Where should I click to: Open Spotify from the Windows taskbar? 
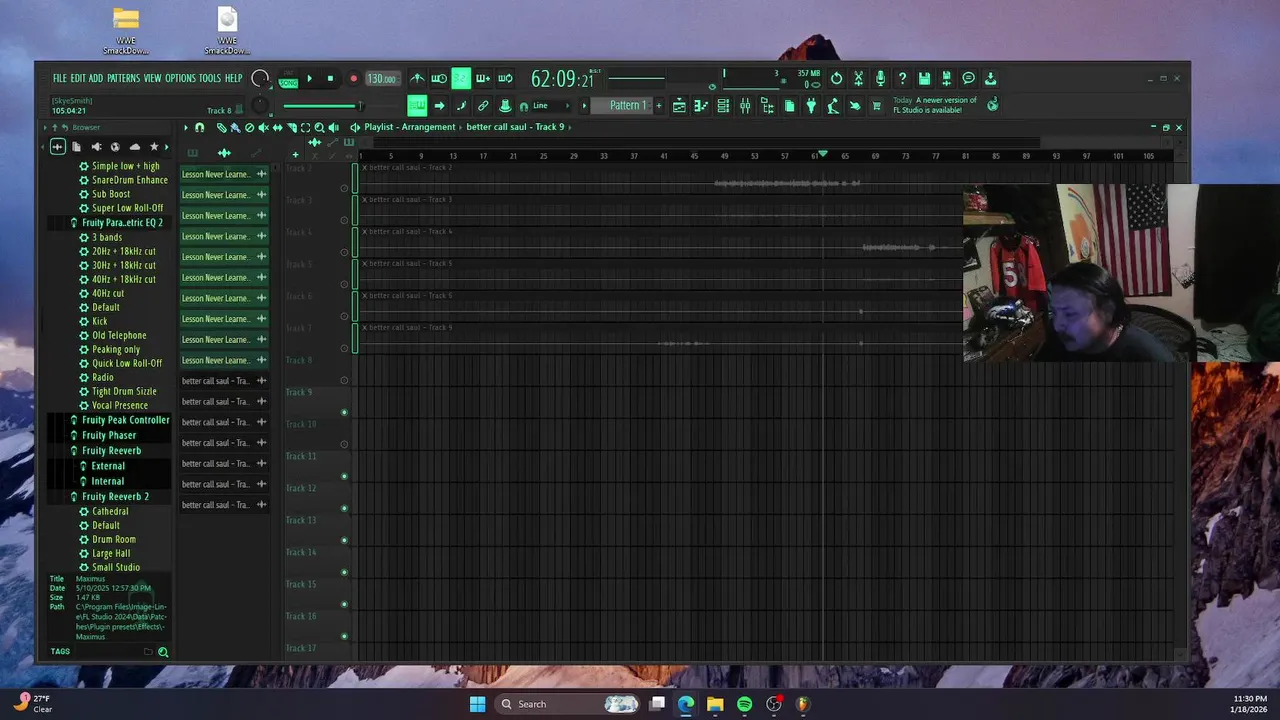pyautogui.click(x=744, y=704)
